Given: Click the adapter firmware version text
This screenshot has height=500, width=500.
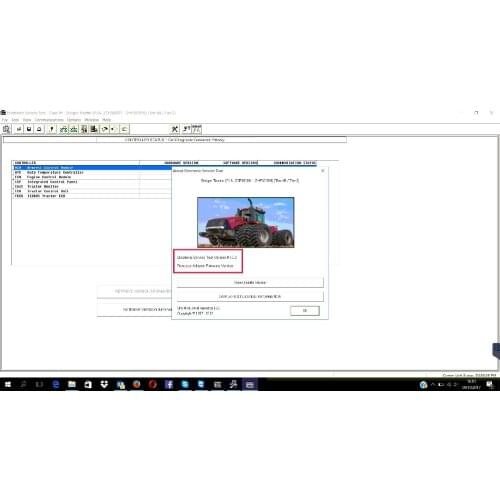Looking at the screenshot, I should (x=205, y=266).
